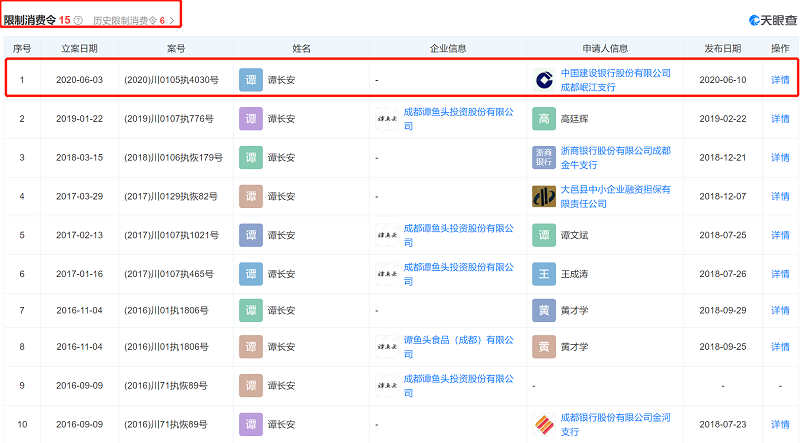Image resolution: width=800 pixels, height=443 pixels.
Task: Click the 发布日期 column header
Action: point(722,48)
